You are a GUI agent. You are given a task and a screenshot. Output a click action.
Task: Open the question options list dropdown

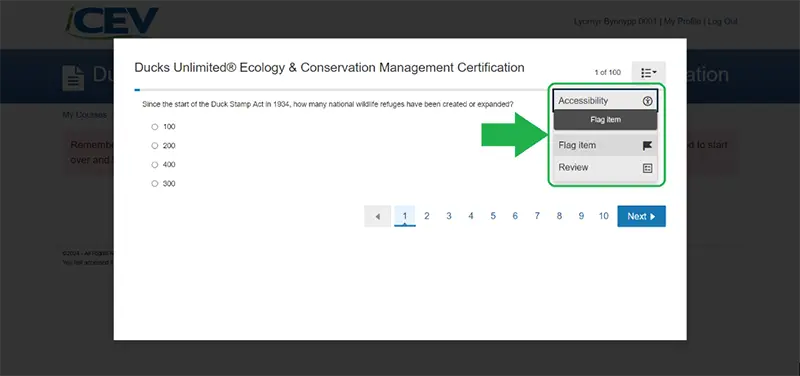coord(648,73)
